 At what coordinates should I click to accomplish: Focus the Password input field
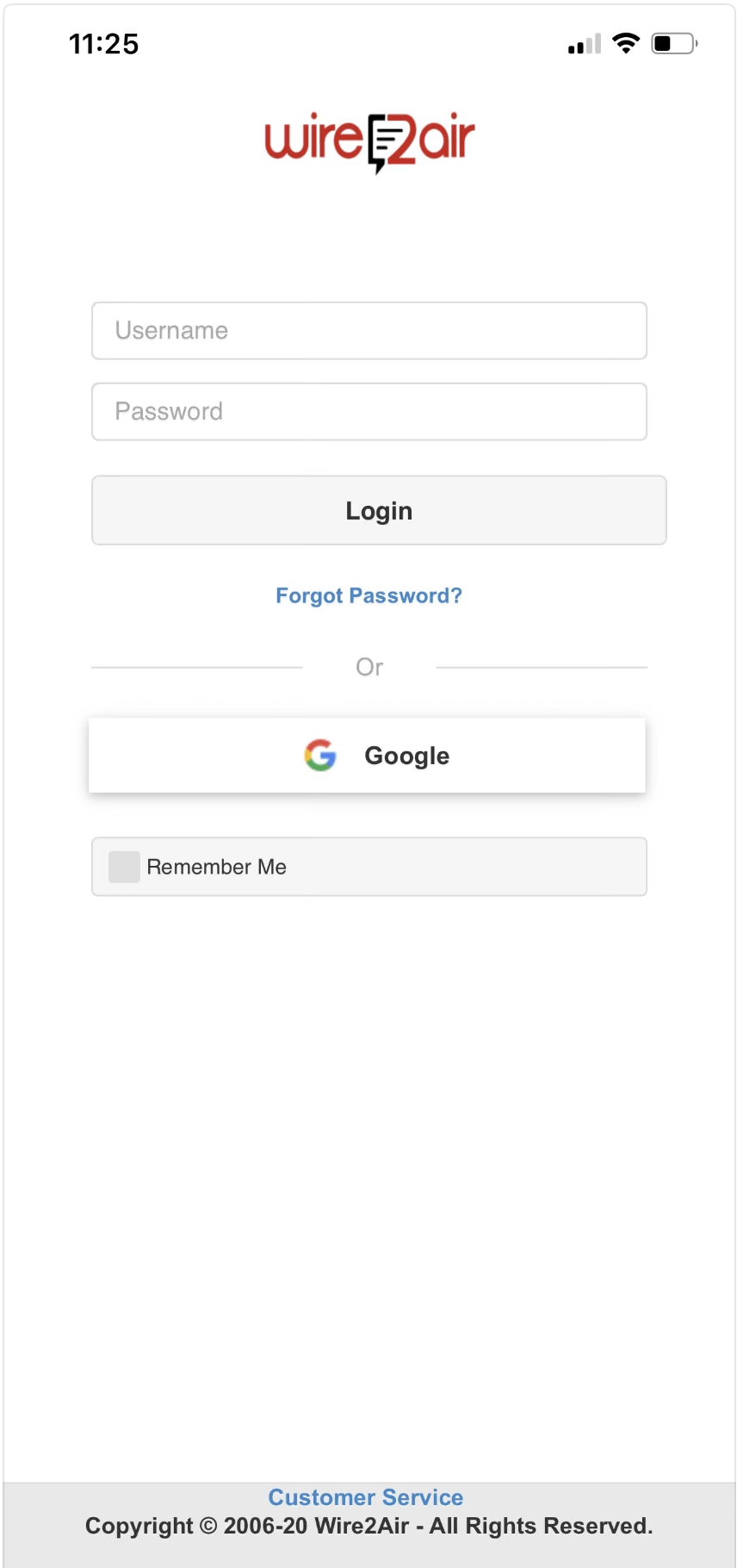point(369,412)
